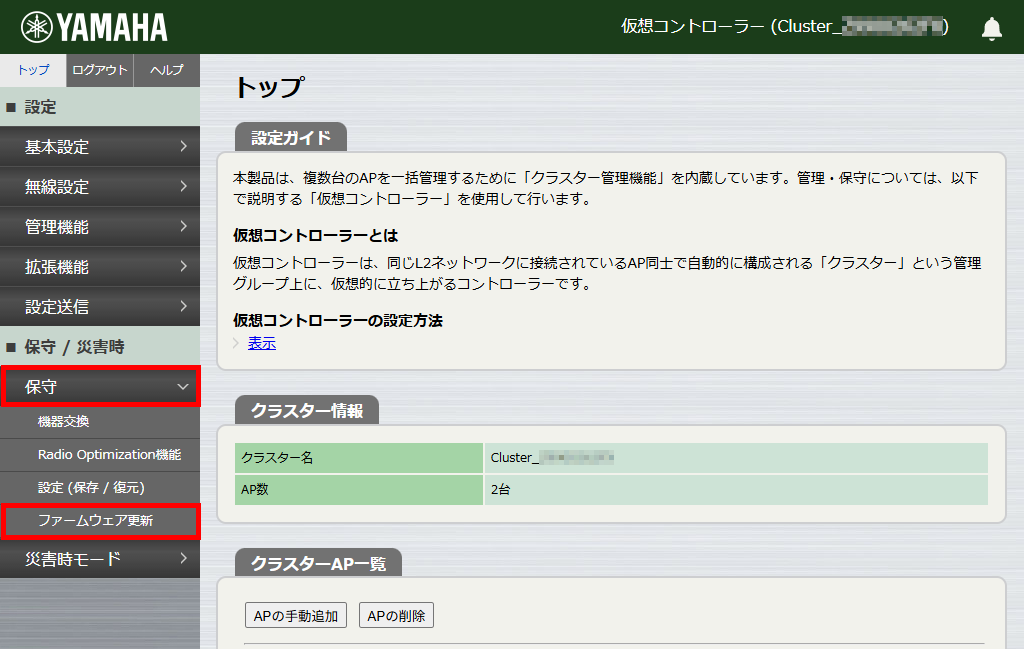Expand the 拡張機能 menu

(100, 266)
